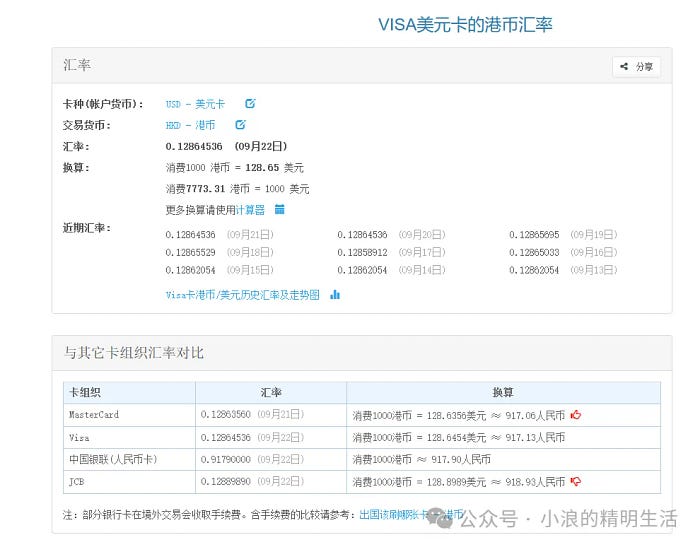Image resolution: width=700 pixels, height=547 pixels.
Task: Edit card type icon next to USD 美元卡
Action: coord(250,104)
